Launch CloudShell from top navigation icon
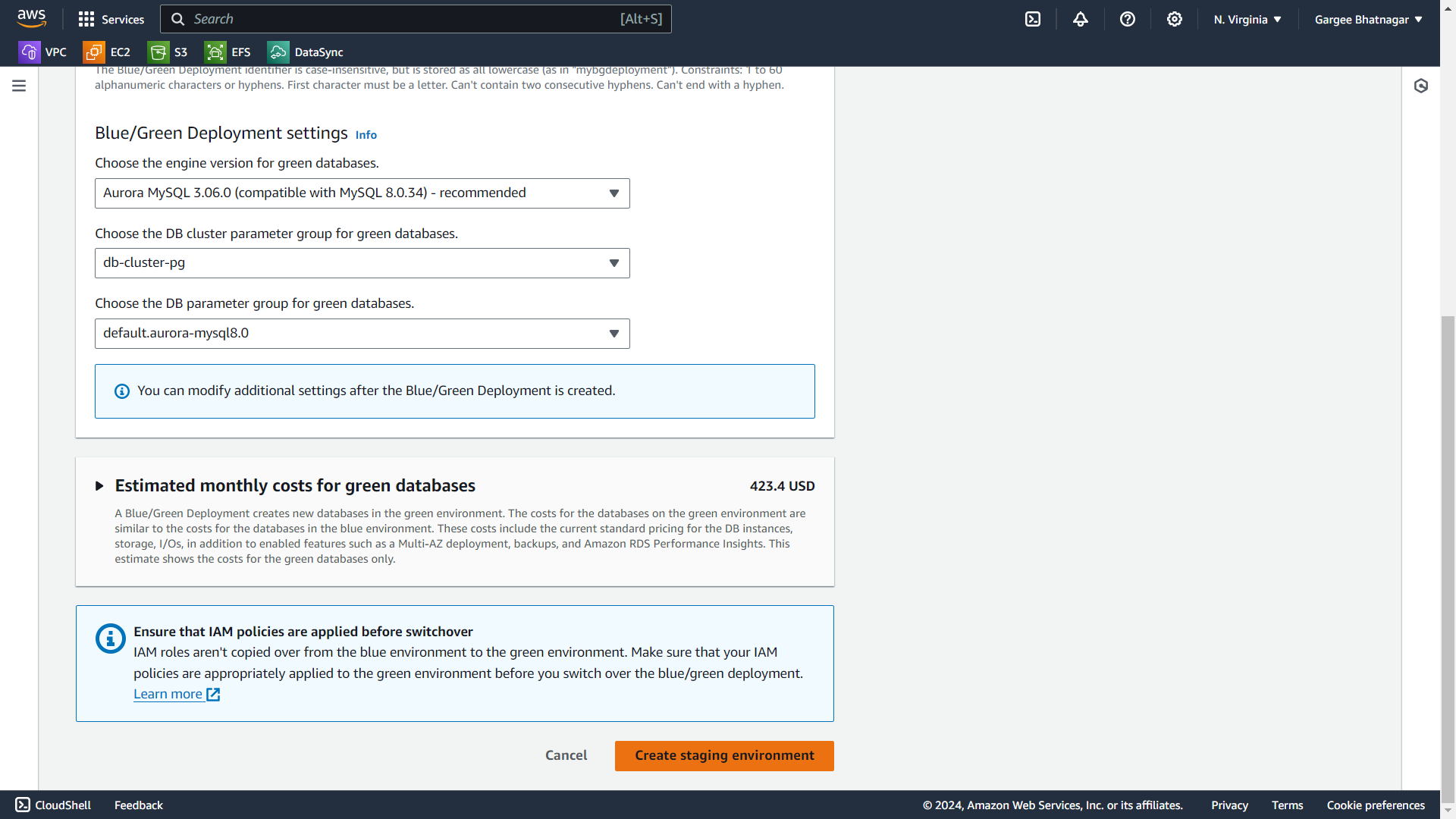Screen dimensions: 1456x819 click(x=1033, y=19)
